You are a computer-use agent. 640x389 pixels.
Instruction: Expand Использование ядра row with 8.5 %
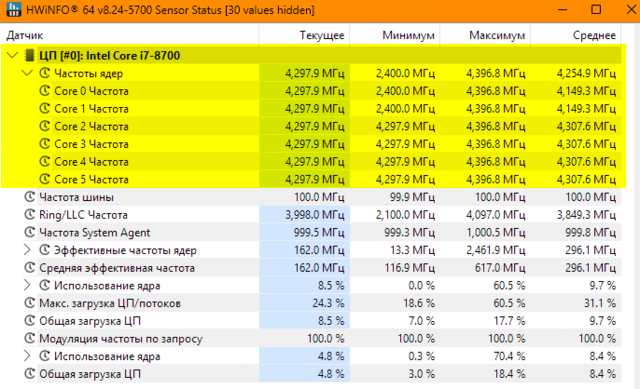pos(27,285)
